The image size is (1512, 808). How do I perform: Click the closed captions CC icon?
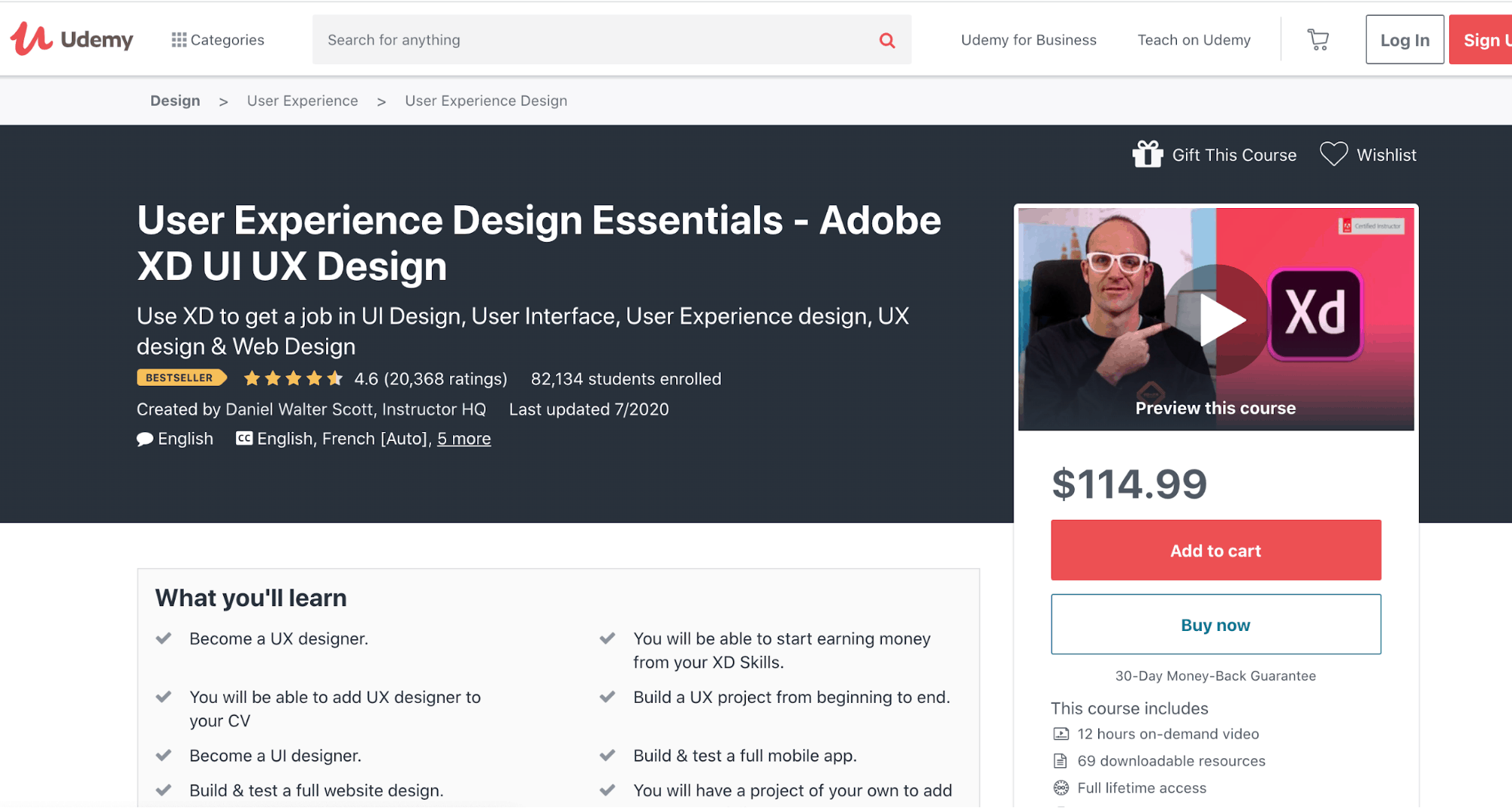coord(244,438)
